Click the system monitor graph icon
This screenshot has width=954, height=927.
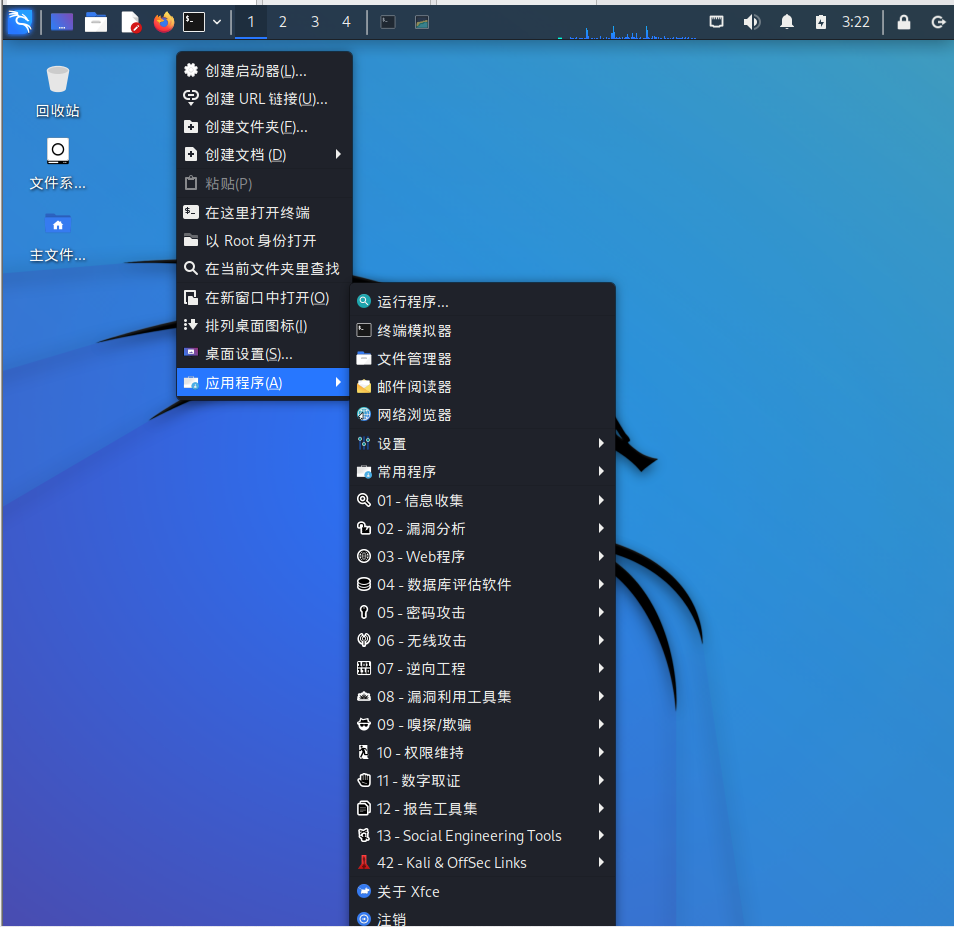click(x=422, y=23)
